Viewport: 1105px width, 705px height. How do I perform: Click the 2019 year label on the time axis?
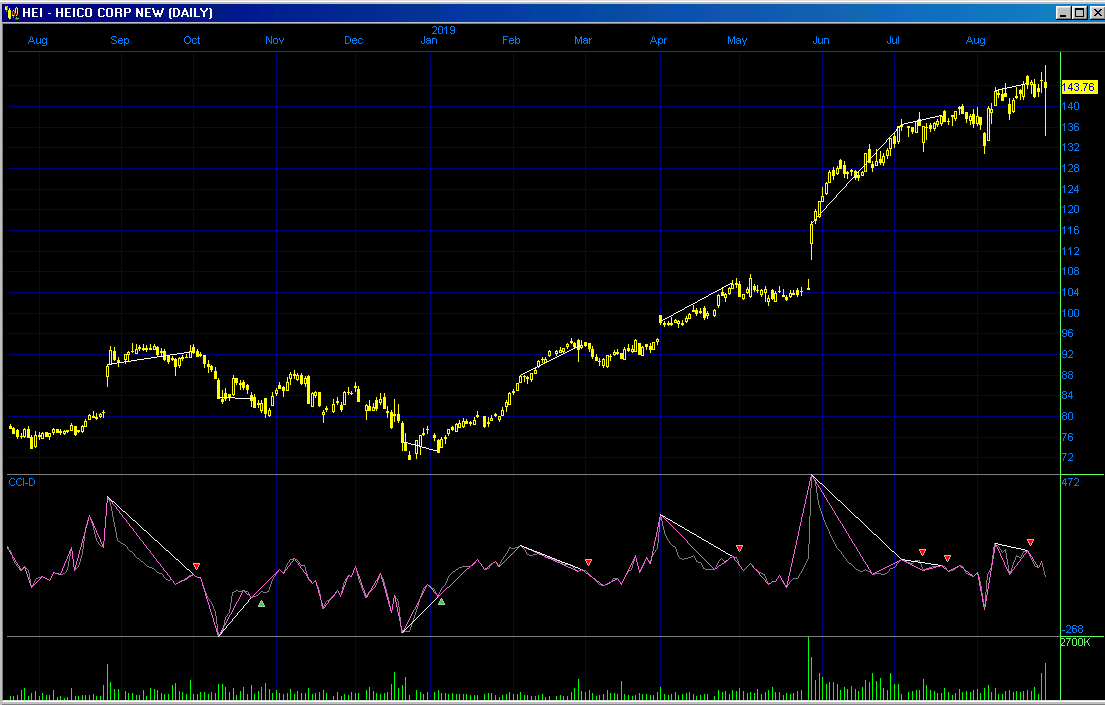tap(443, 30)
